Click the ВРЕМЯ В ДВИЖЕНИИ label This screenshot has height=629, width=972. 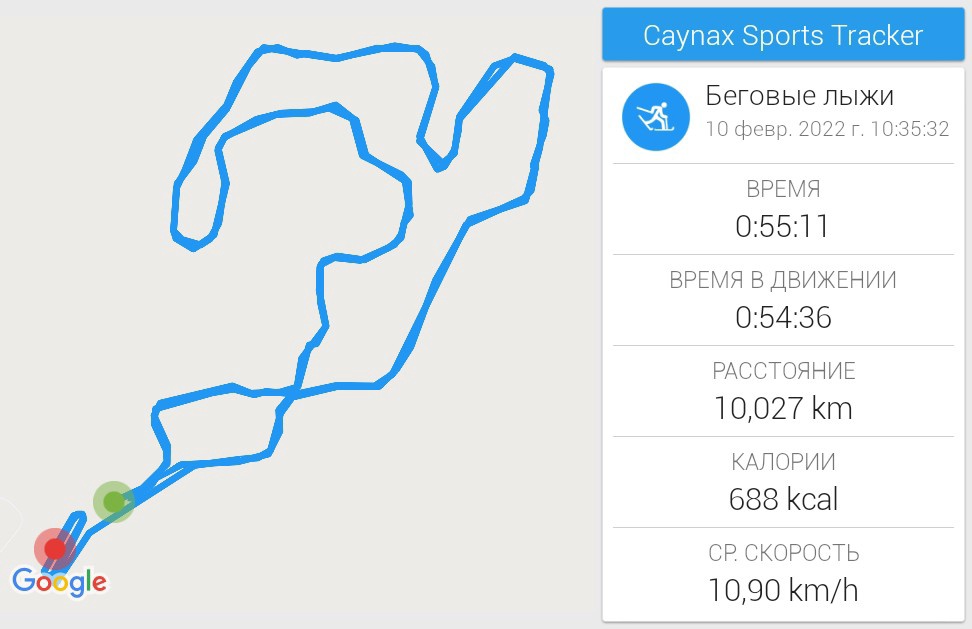(x=783, y=280)
